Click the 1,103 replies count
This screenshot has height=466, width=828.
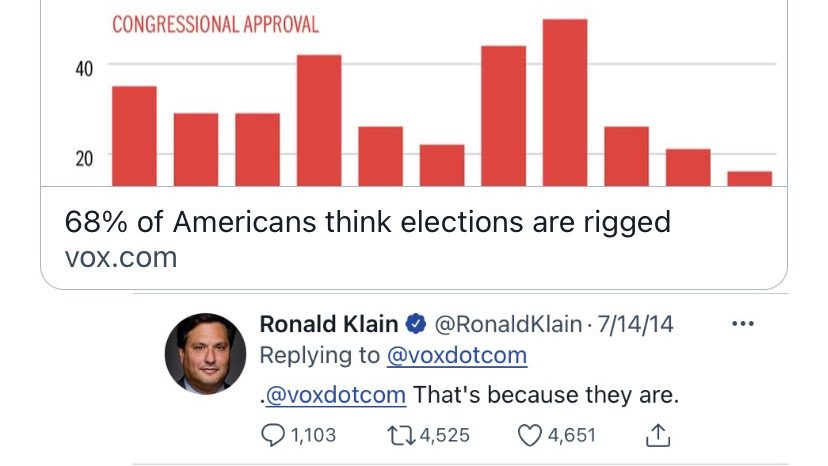point(313,435)
